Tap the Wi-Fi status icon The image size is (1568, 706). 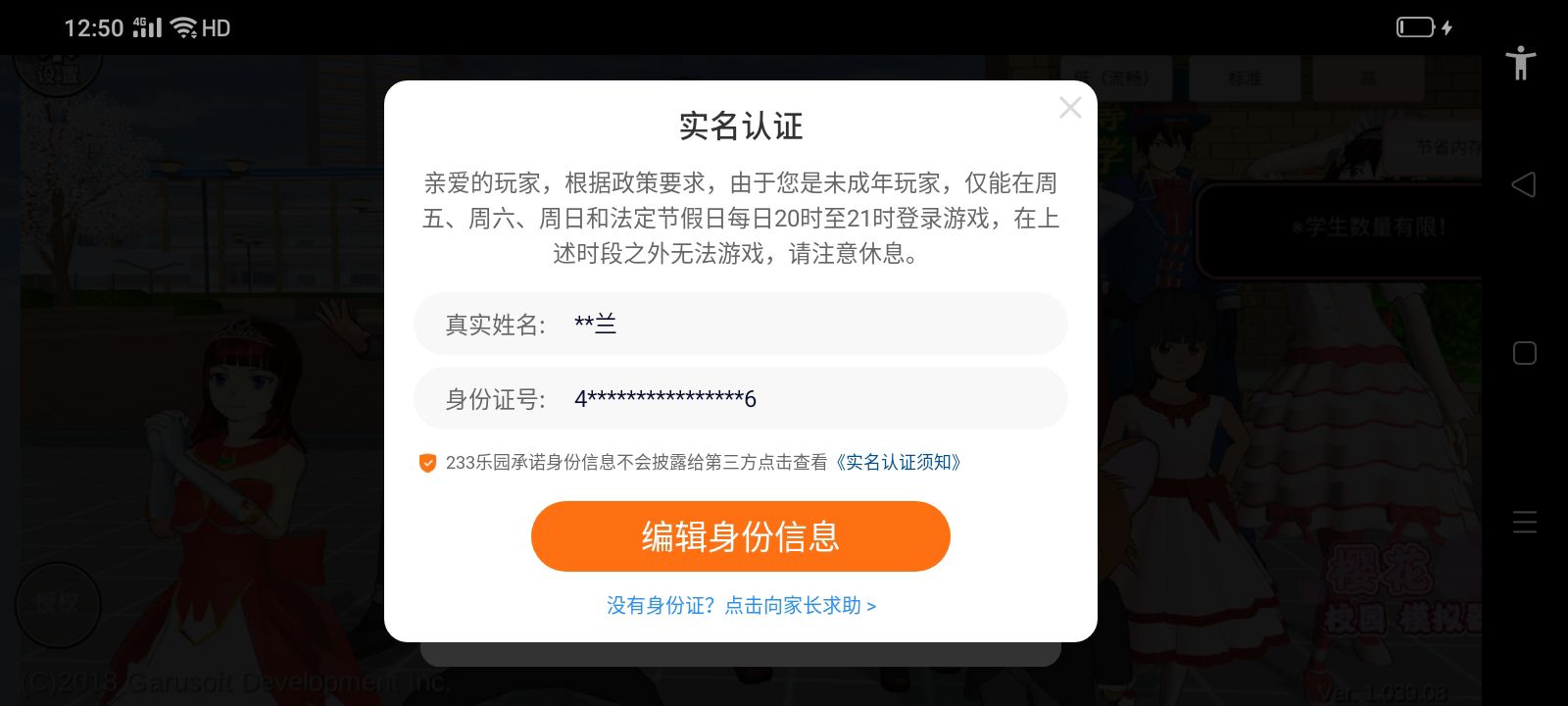pos(184,27)
